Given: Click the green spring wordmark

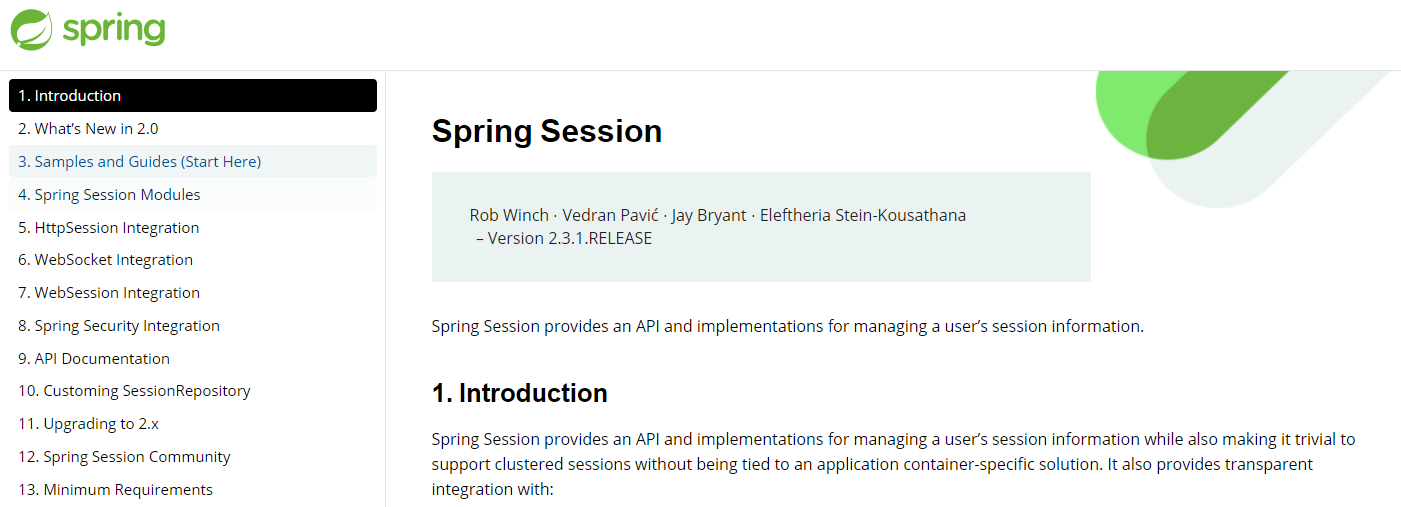Looking at the screenshot, I should (113, 30).
